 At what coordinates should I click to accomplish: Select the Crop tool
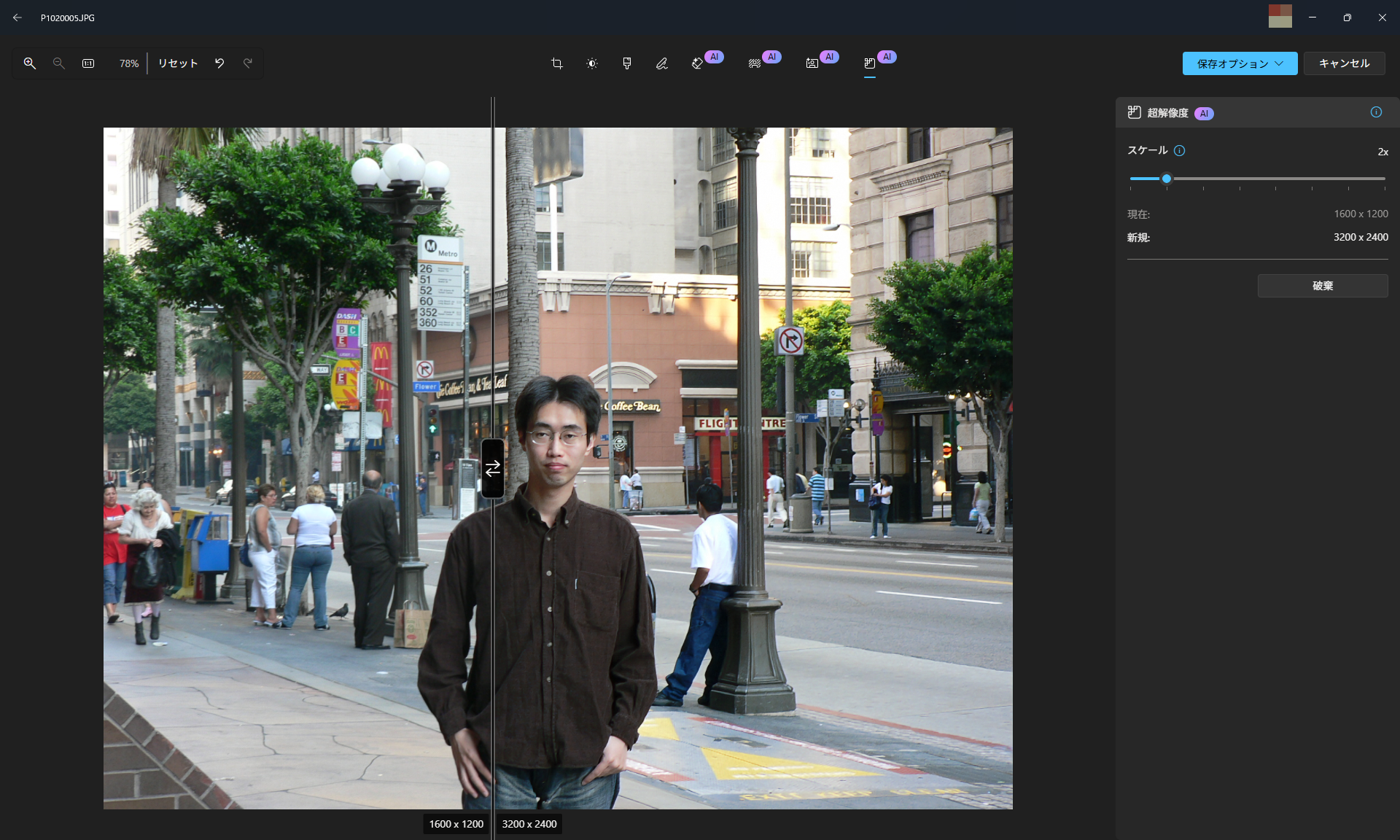557,63
